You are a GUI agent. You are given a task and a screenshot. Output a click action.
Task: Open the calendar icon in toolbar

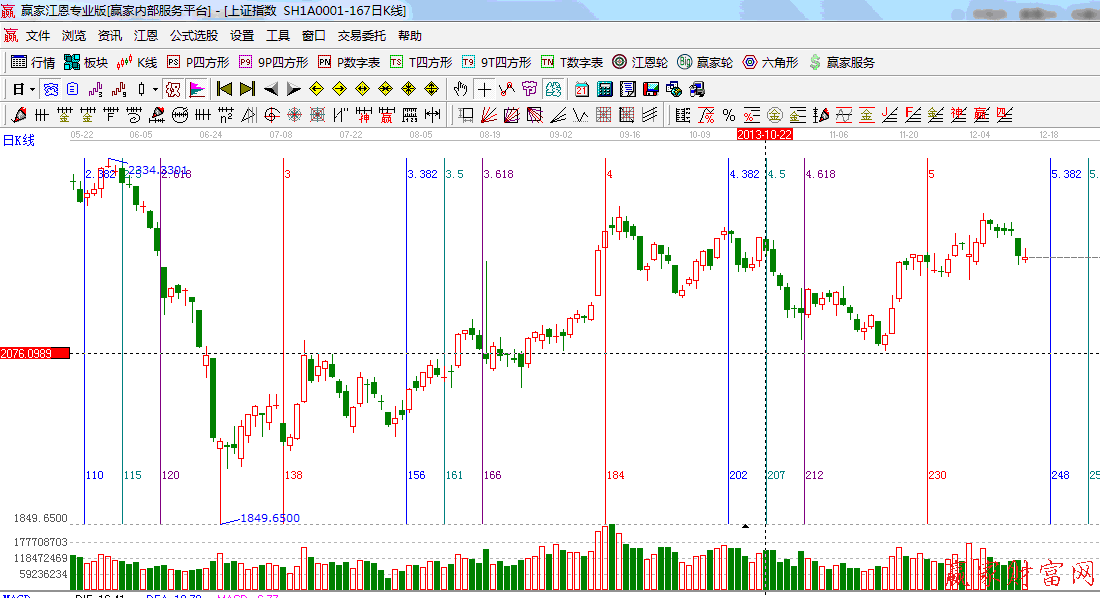582,89
